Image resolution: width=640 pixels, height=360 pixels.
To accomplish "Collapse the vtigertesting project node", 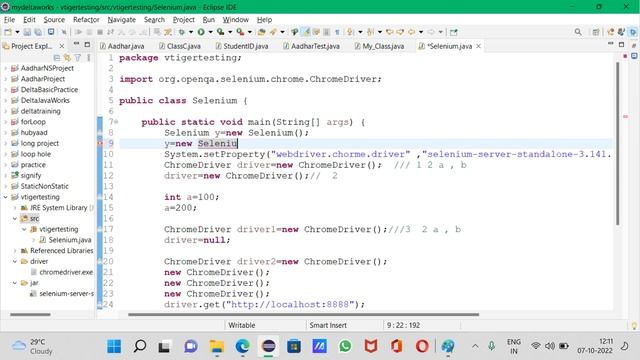I will coord(5,197).
